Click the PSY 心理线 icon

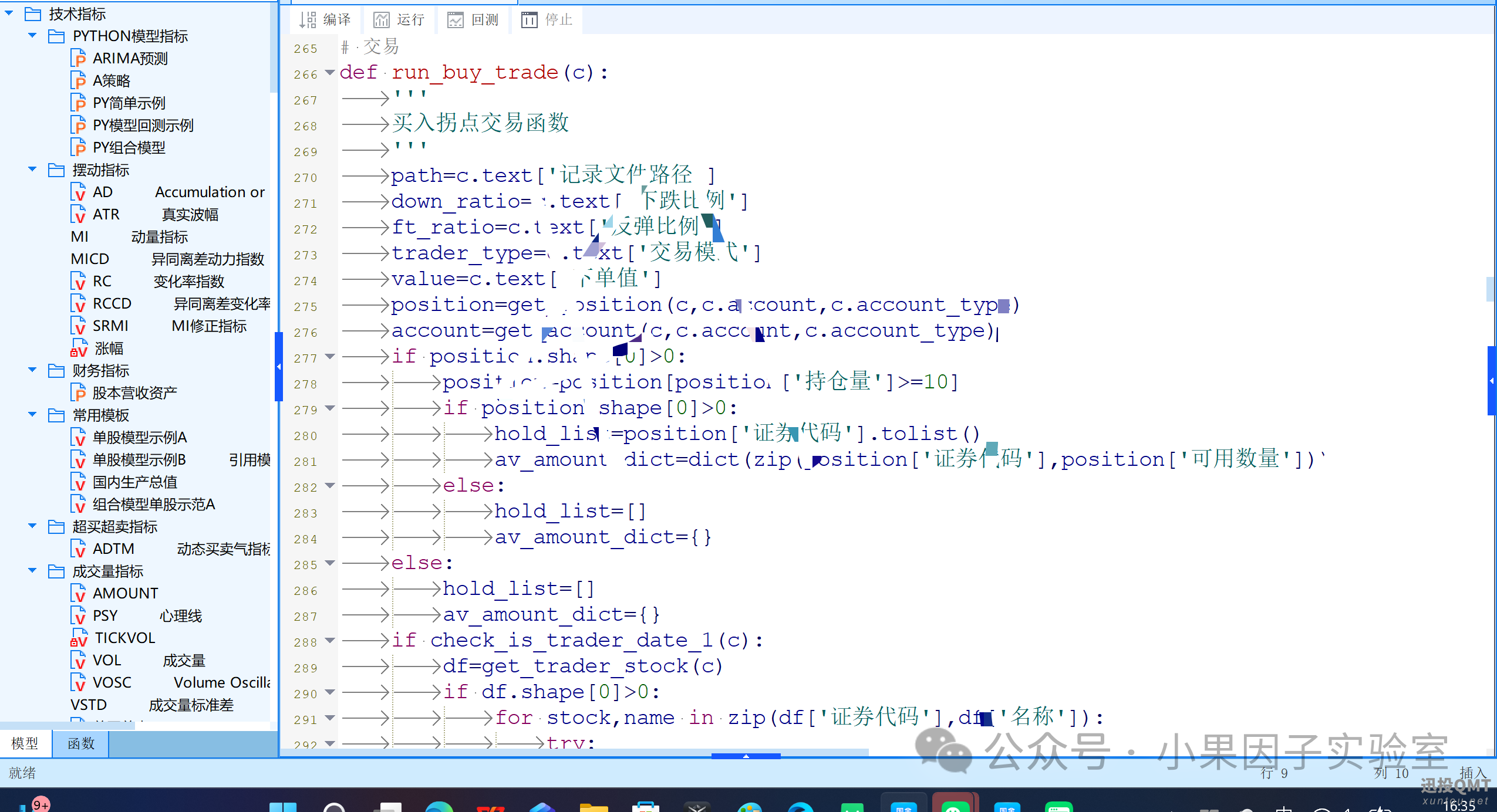click(78, 615)
